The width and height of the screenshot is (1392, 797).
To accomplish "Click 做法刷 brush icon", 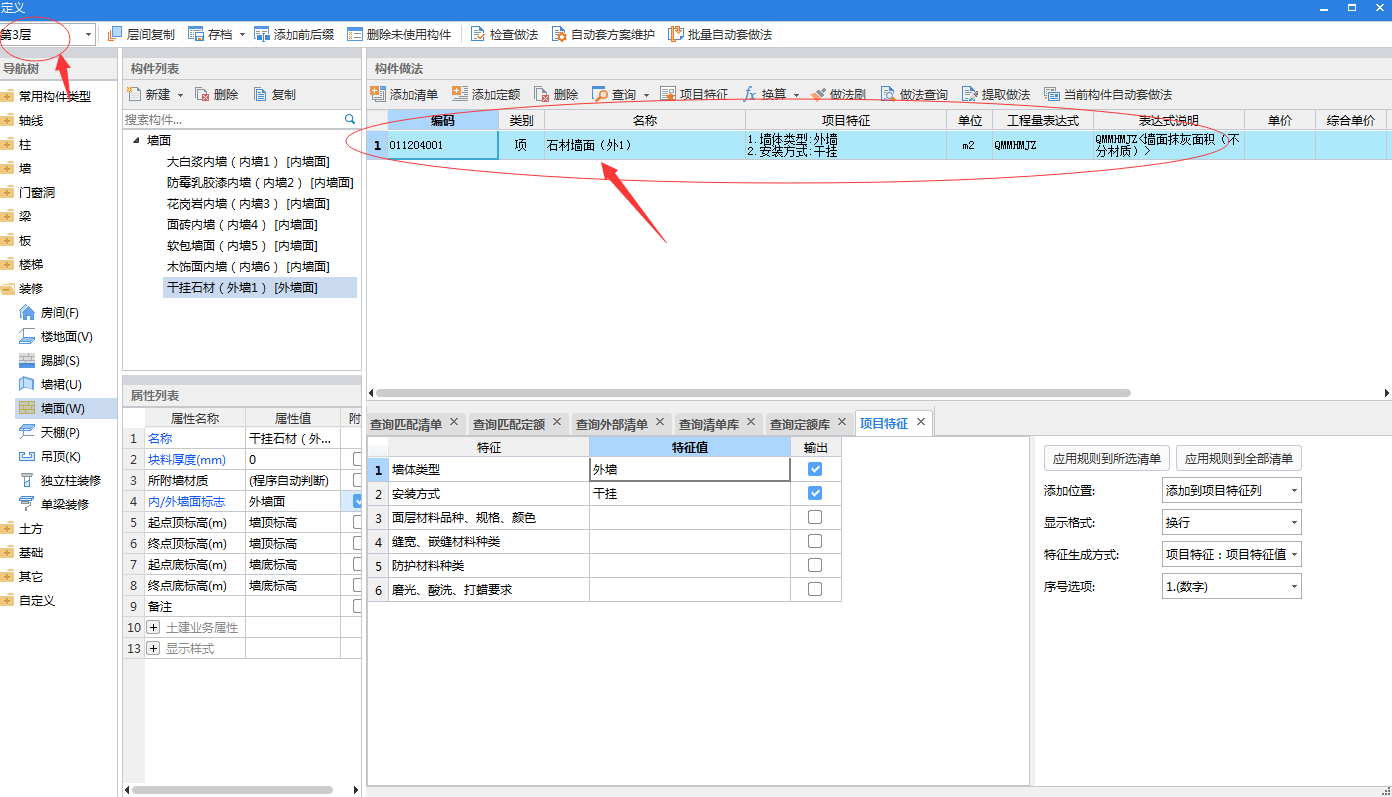I will (818, 94).
